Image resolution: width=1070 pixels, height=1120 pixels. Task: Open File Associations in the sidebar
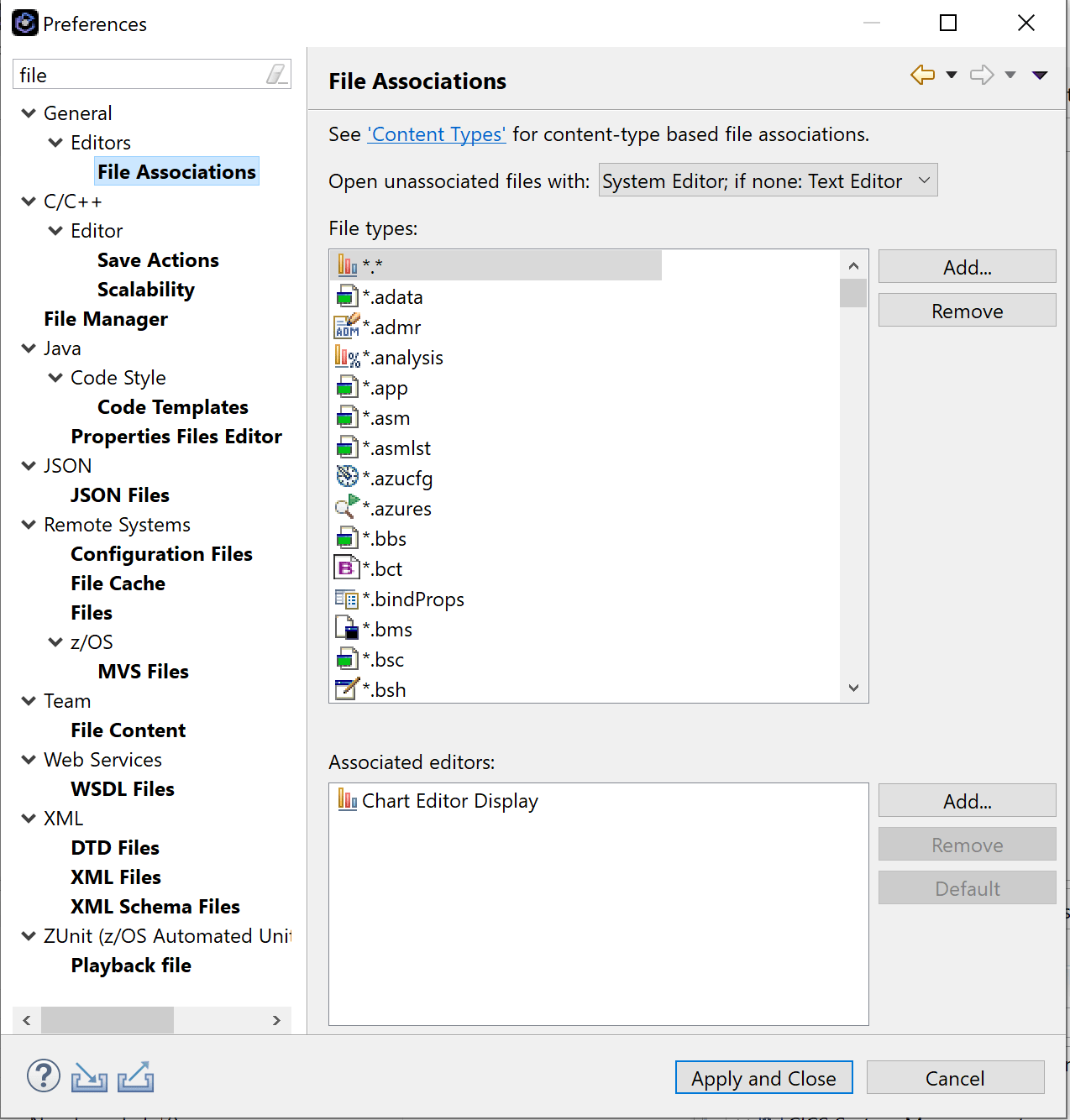click(x=176, y=171)
